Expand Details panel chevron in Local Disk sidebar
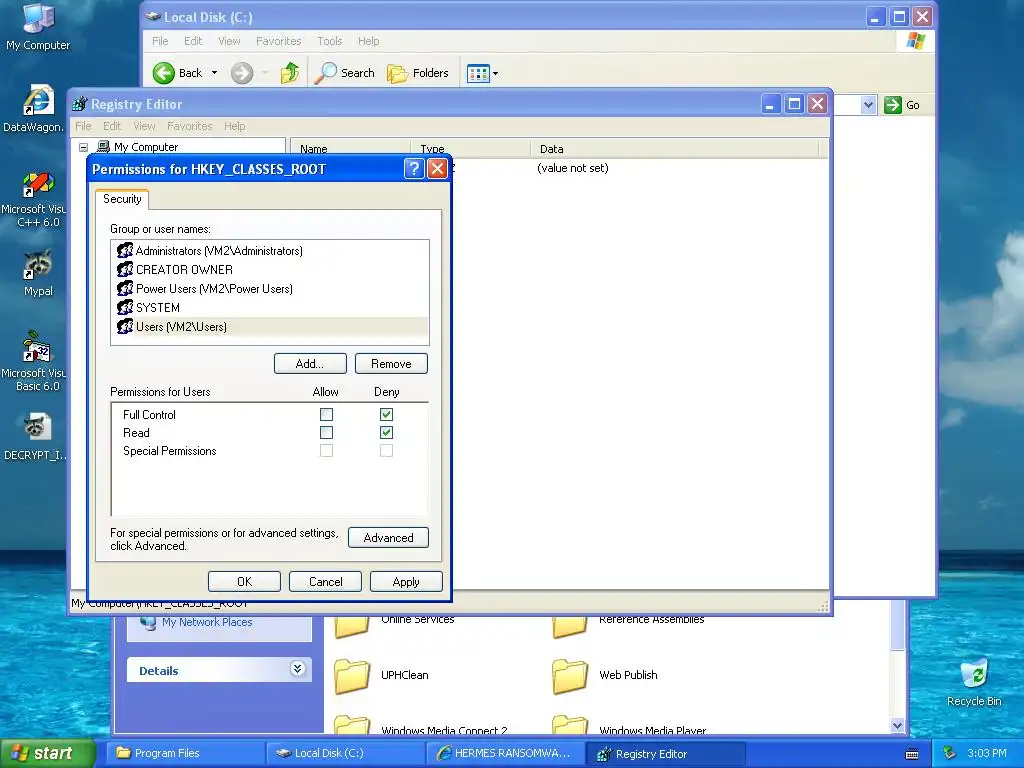Viewport: 1024px width, 768px height. (x=297, y=669)
